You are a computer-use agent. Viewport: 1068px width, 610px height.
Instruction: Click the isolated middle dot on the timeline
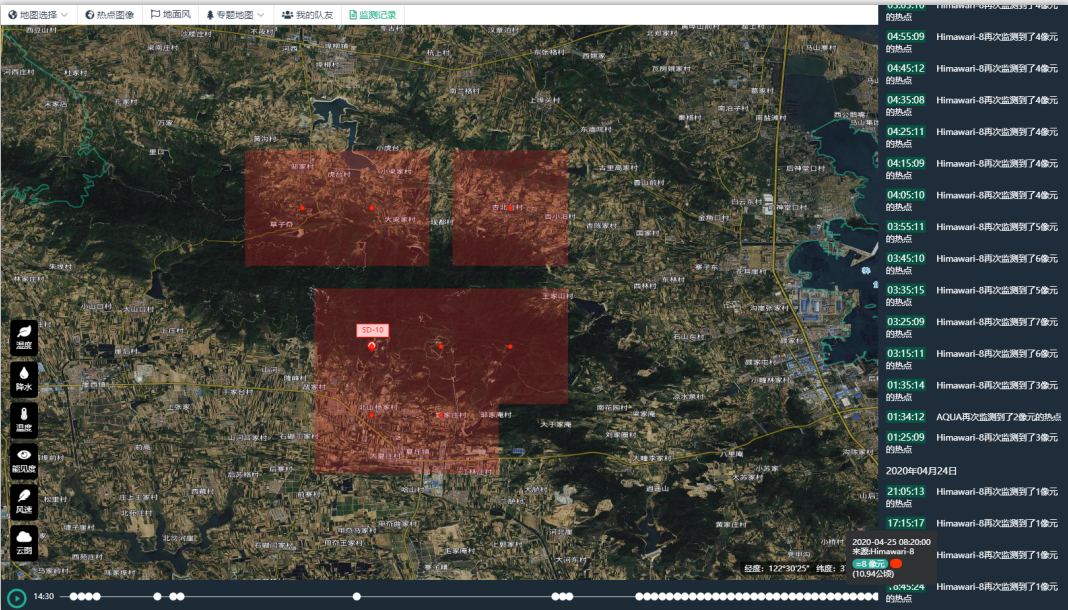coord(357,597)
